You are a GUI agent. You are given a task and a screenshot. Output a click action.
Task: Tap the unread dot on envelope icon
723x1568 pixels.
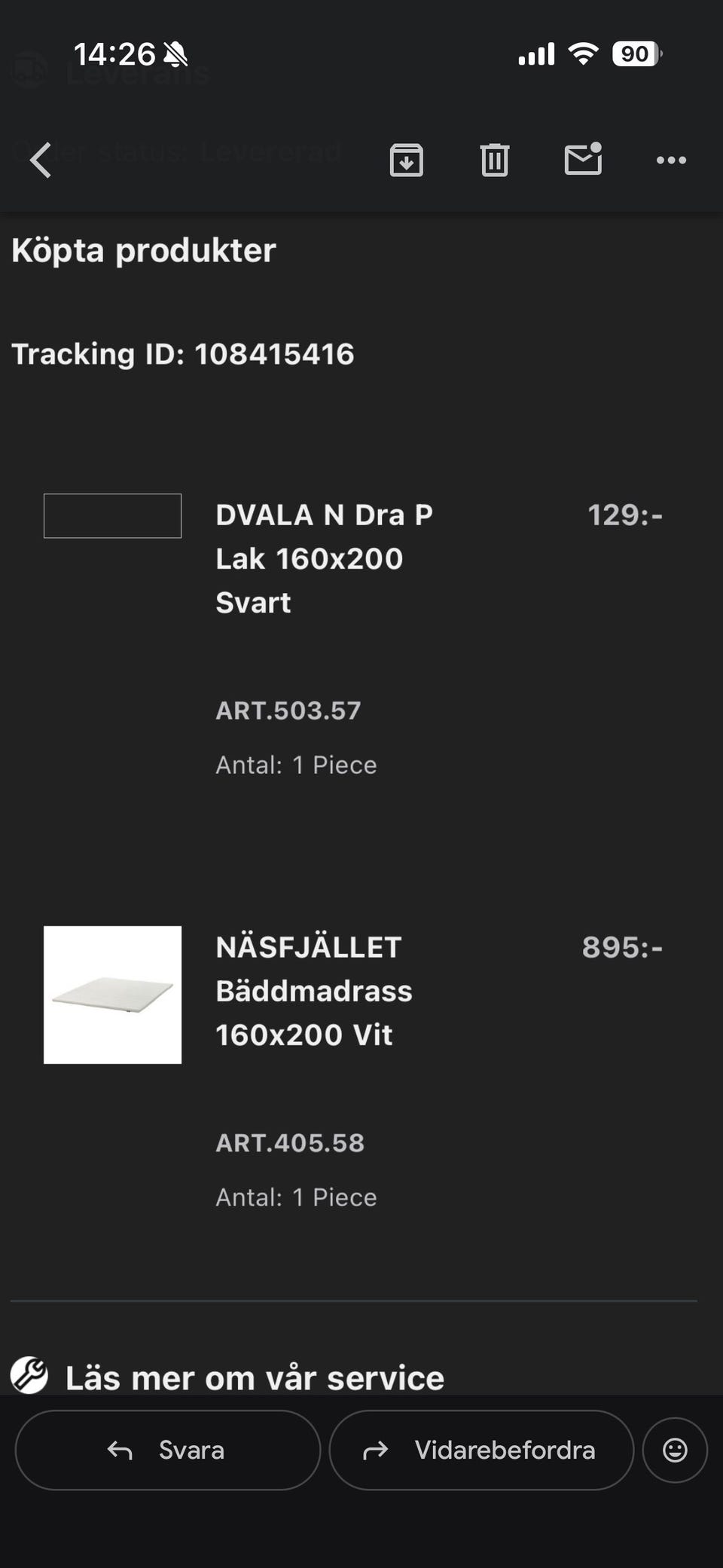[x=596, y=148]
